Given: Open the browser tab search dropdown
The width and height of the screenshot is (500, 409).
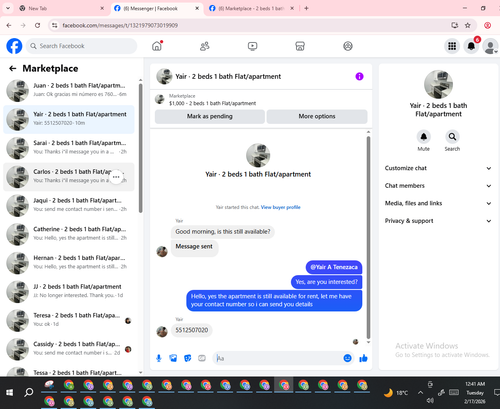Looking at the screenshot, I should click(8, 8).
